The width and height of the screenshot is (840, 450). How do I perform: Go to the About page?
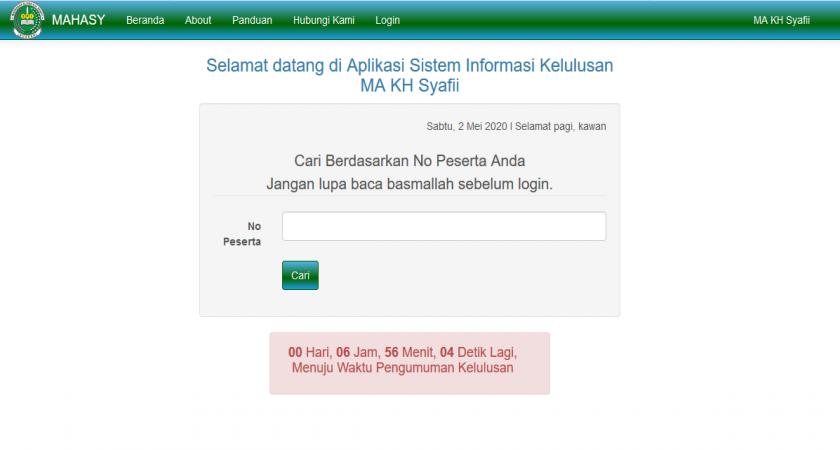198,20
